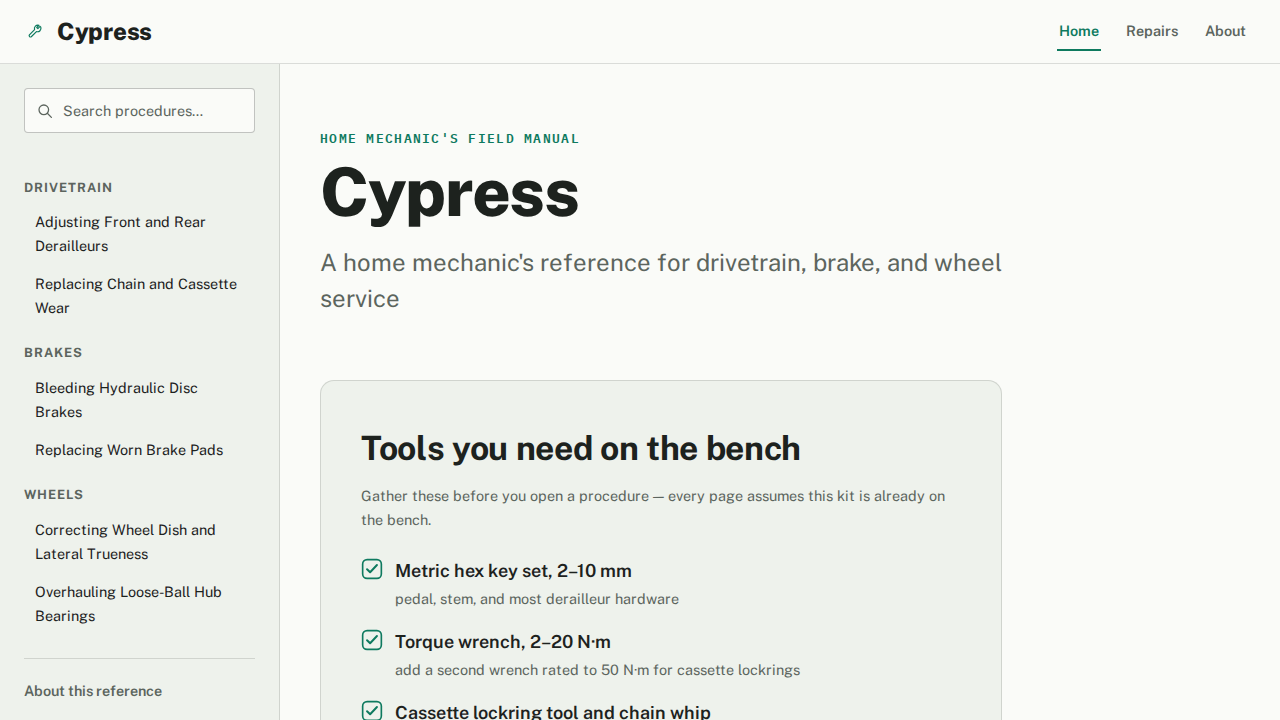Click the home mechanic's reference subtitle
Image resolution: width=1280 pixels, height=720 pixels.
661,281
